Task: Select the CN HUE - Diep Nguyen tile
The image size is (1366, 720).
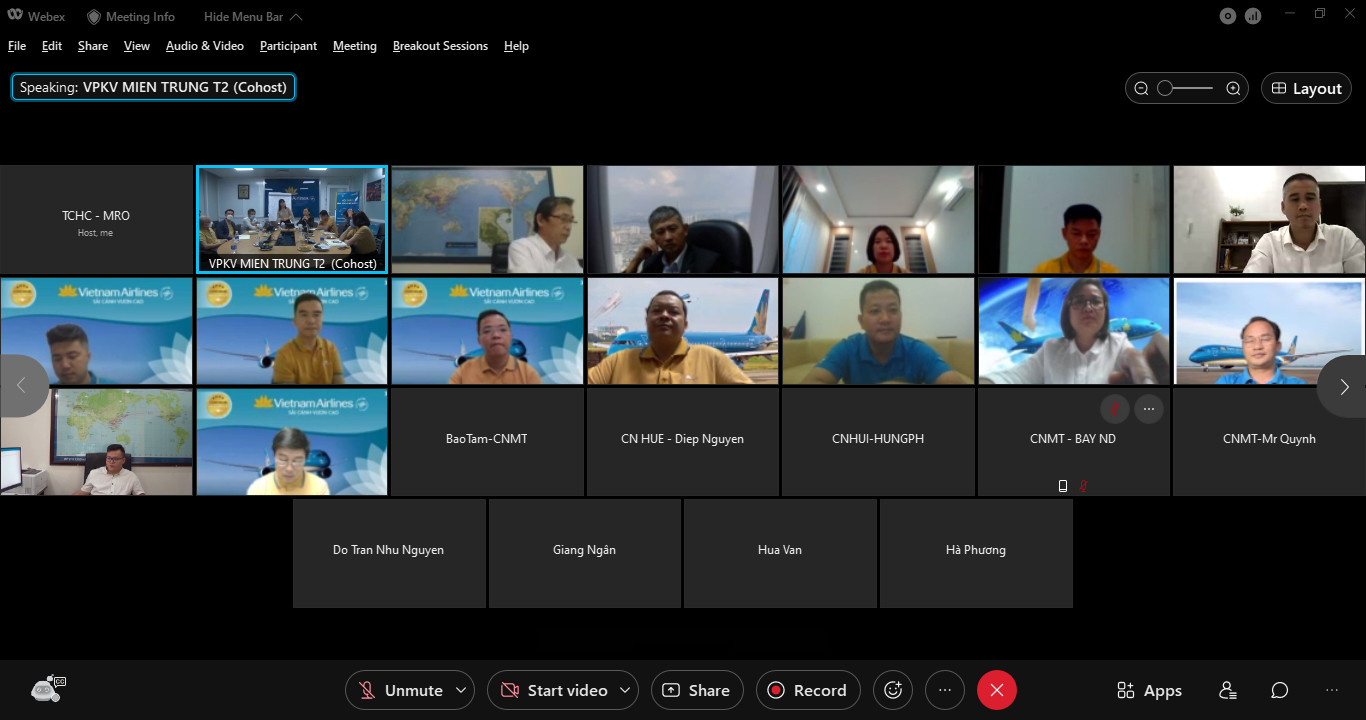Action: [682, 442]
